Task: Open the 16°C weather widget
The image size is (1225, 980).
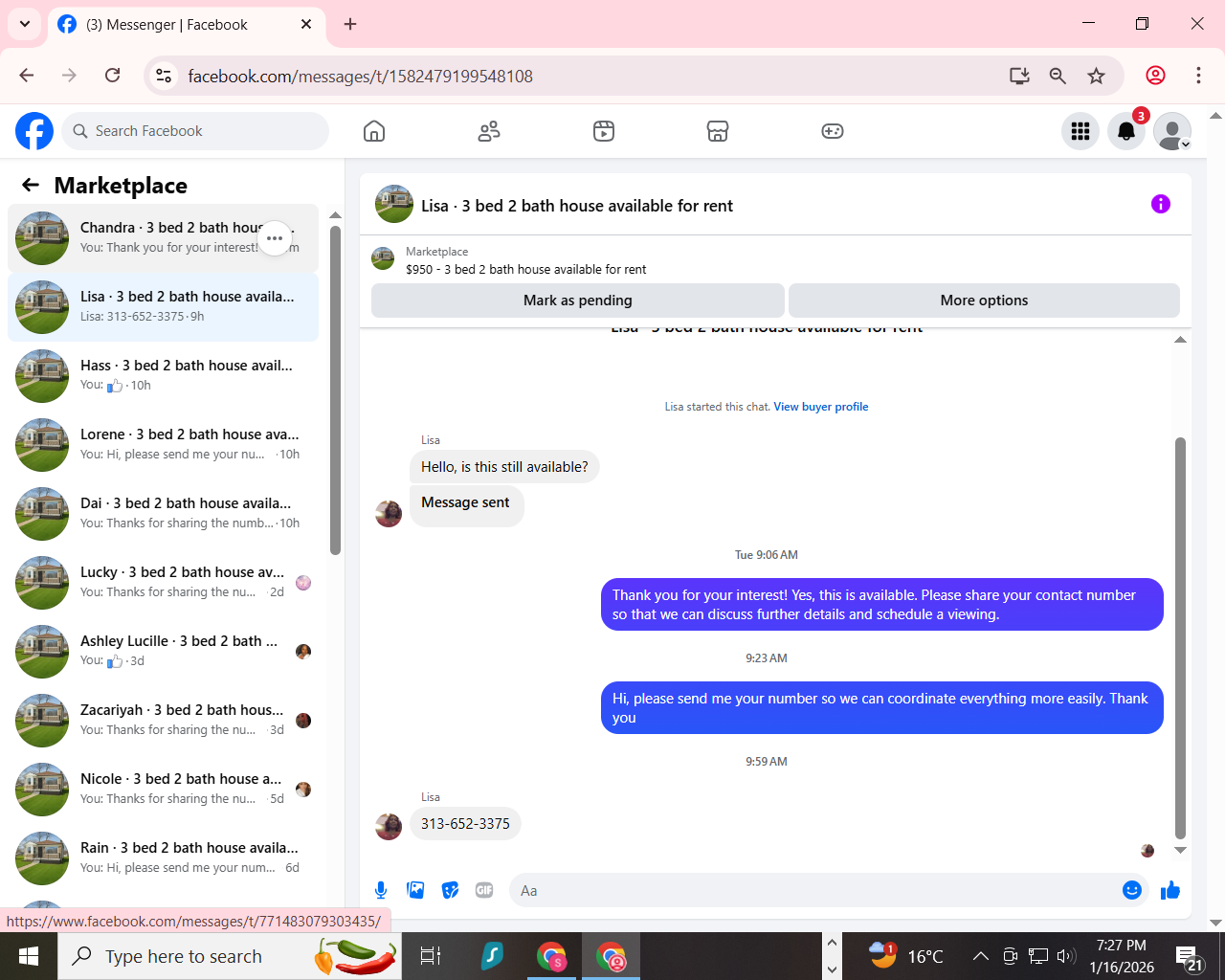Action: (906, 956)
